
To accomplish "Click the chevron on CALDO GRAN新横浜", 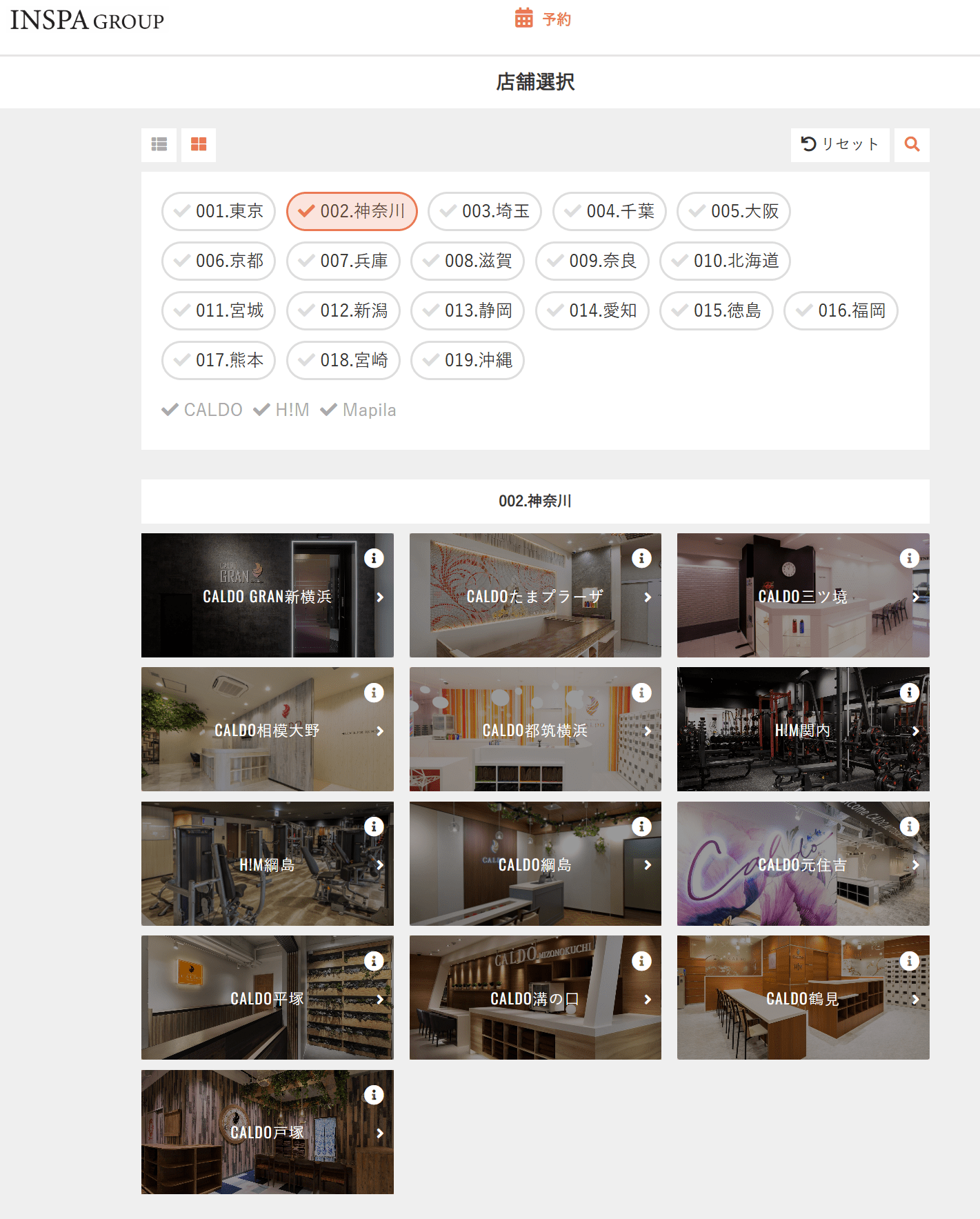I will [x=380, y=597].
